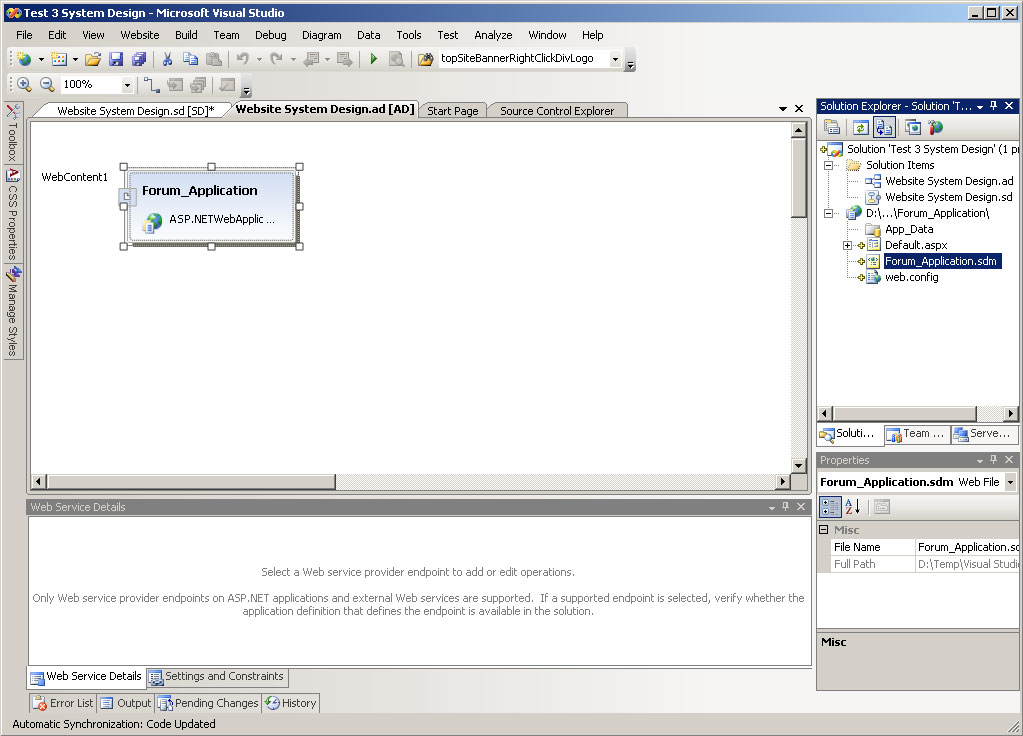Viewport: 1023px width, 736px height.
Task: Click the Save All icon
Action: coord(138,59)
